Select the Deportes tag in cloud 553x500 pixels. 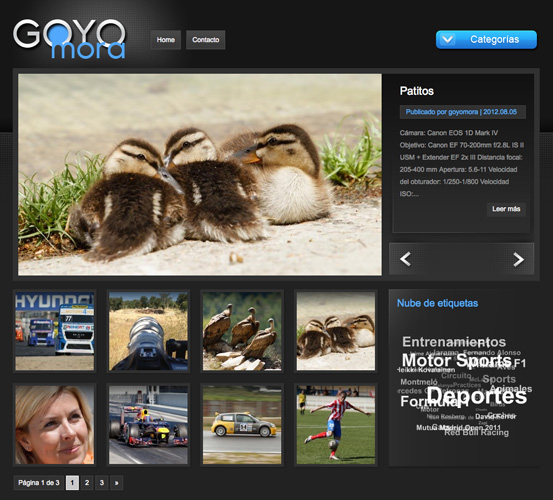(477, 396)
